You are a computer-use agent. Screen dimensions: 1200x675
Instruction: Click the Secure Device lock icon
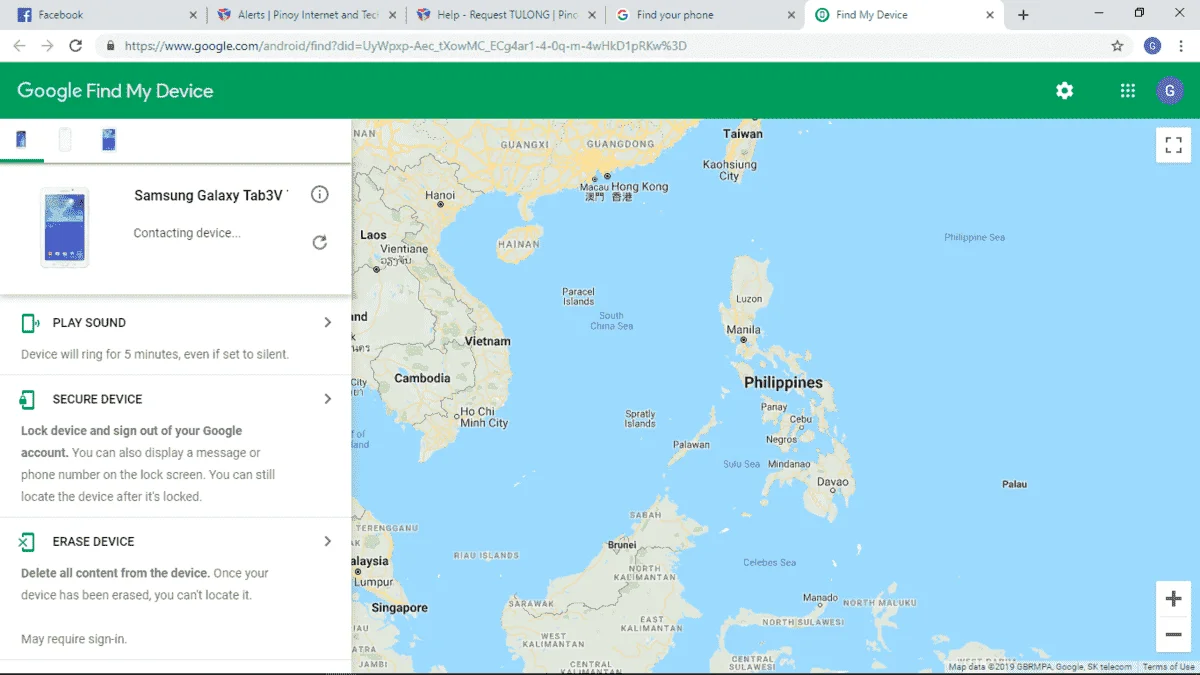(x=28, y=399)
